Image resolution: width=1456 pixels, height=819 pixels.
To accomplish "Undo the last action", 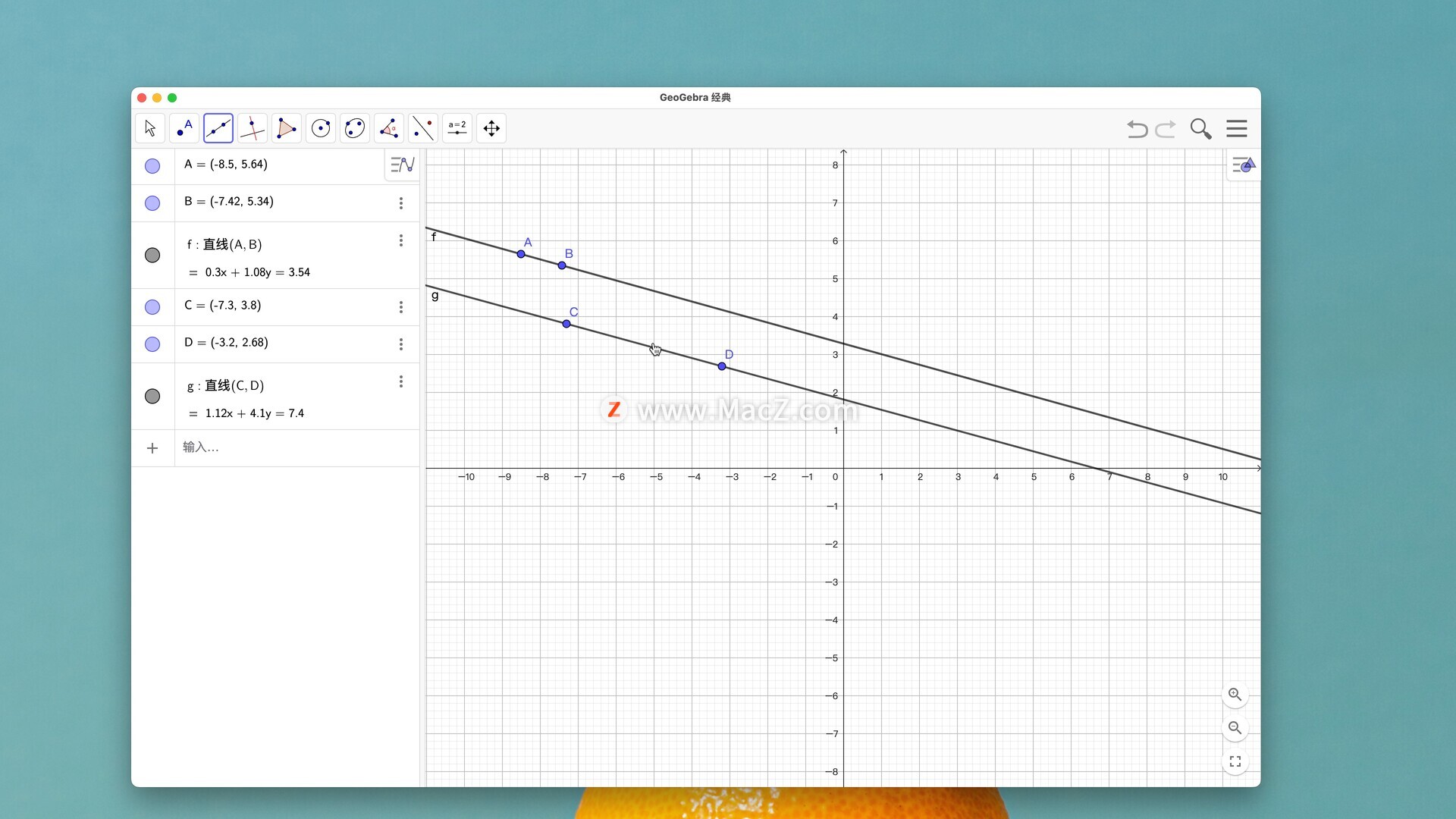I will [1137, 129].
